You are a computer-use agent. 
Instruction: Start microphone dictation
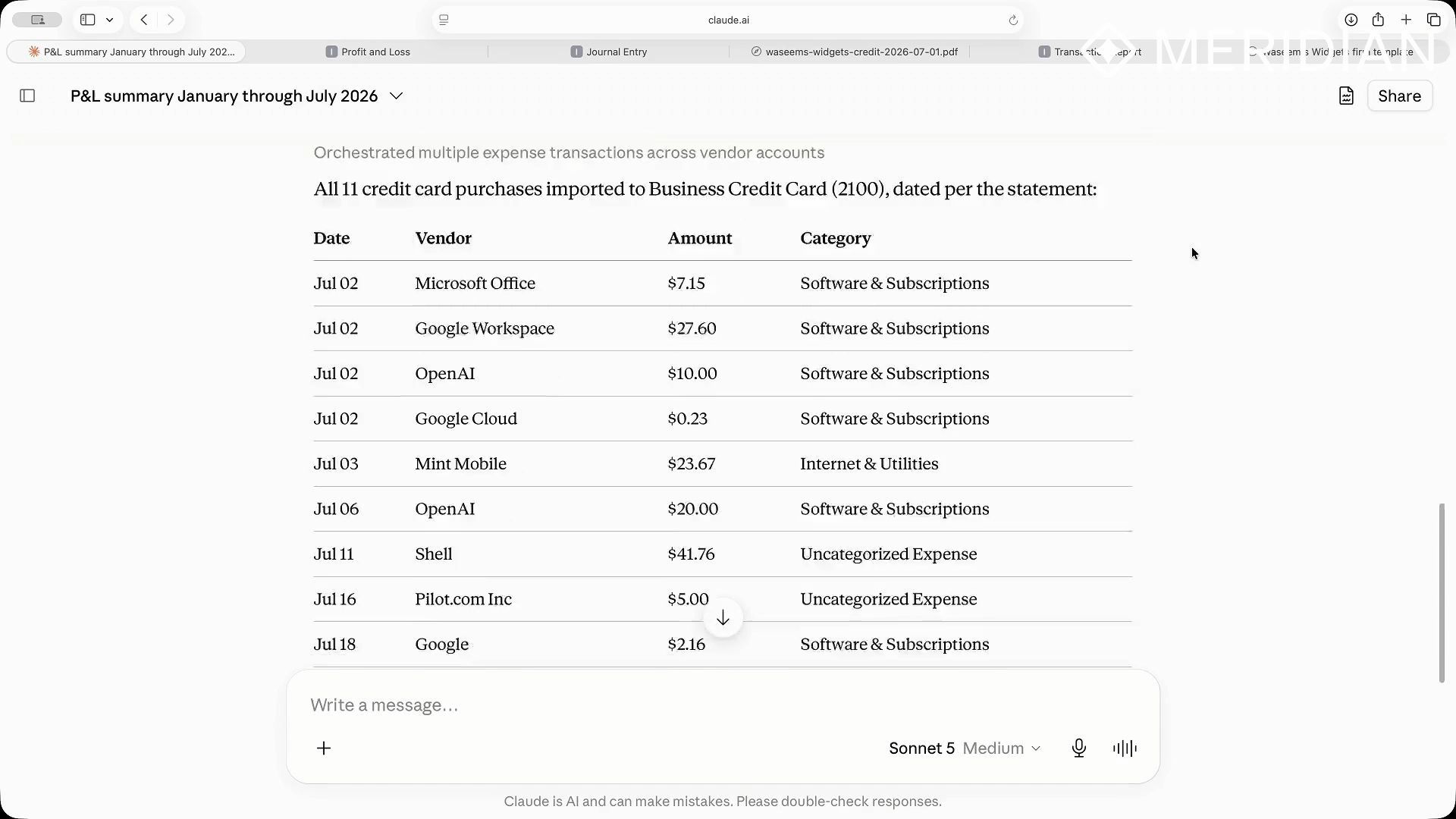1079,748
